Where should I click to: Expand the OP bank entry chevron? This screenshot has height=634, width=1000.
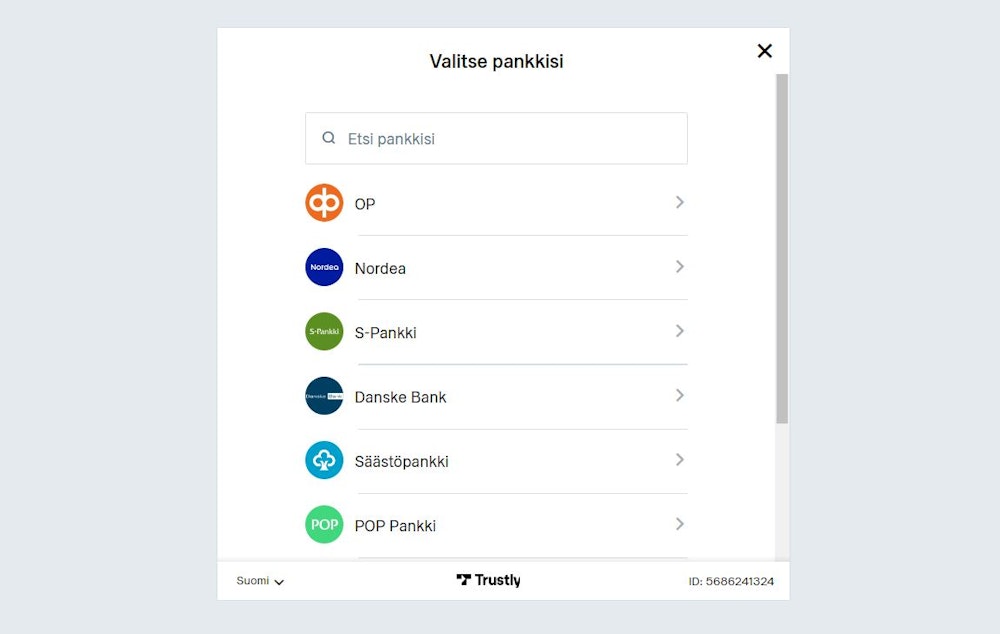680,203
